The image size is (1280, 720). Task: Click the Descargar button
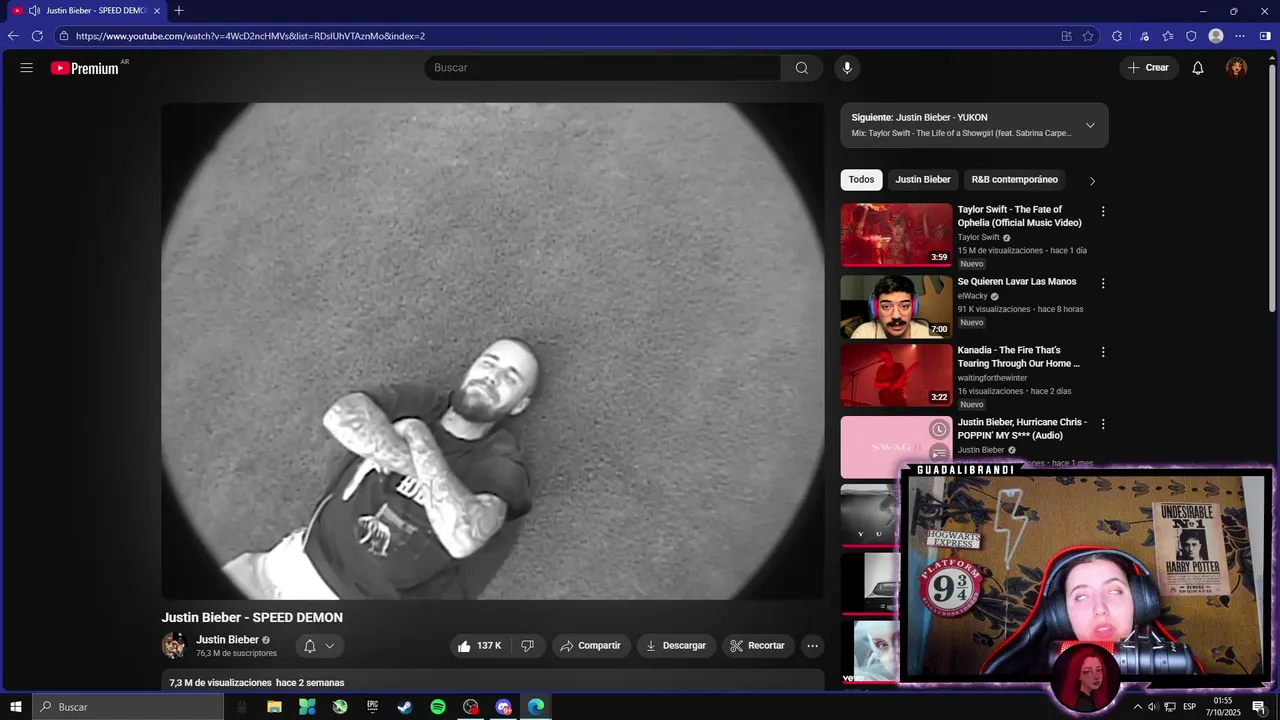(x=676, y=646)
